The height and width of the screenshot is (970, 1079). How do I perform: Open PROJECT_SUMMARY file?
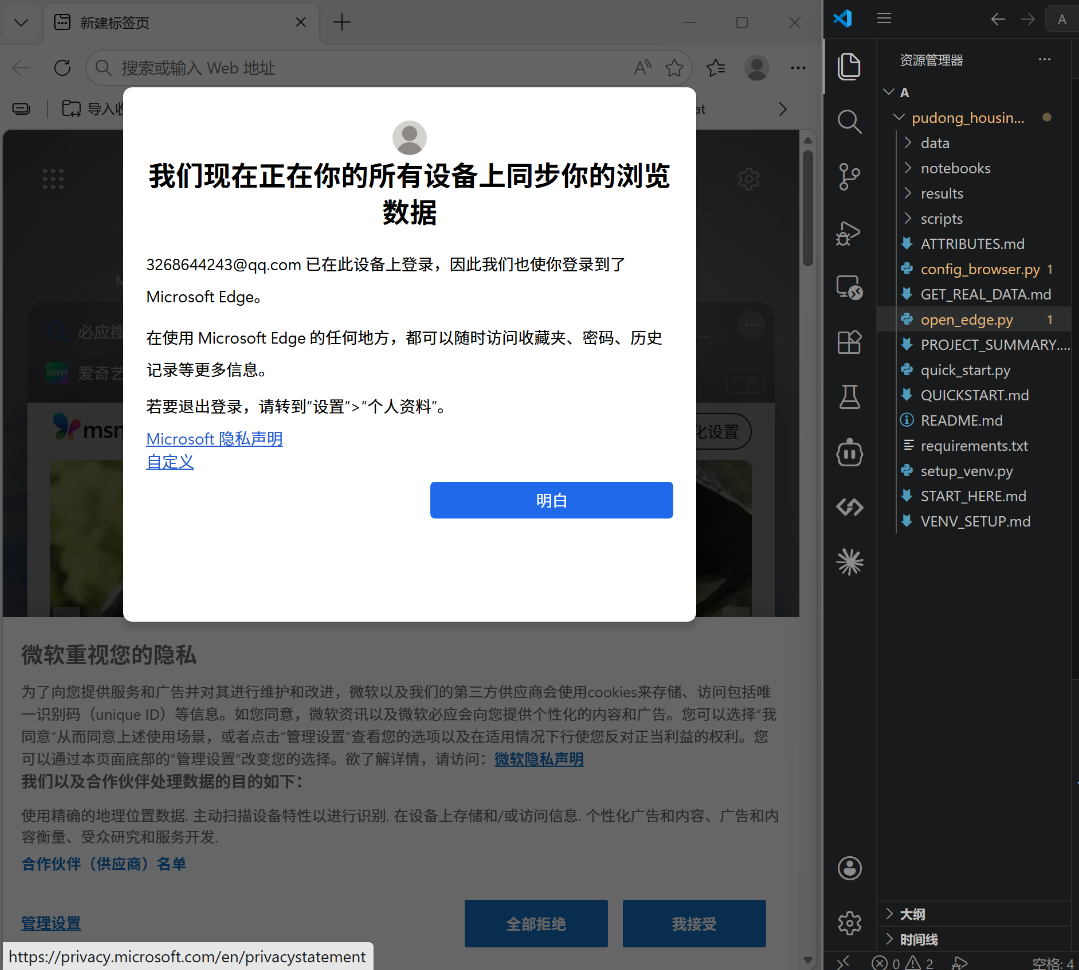pos(995,345)
